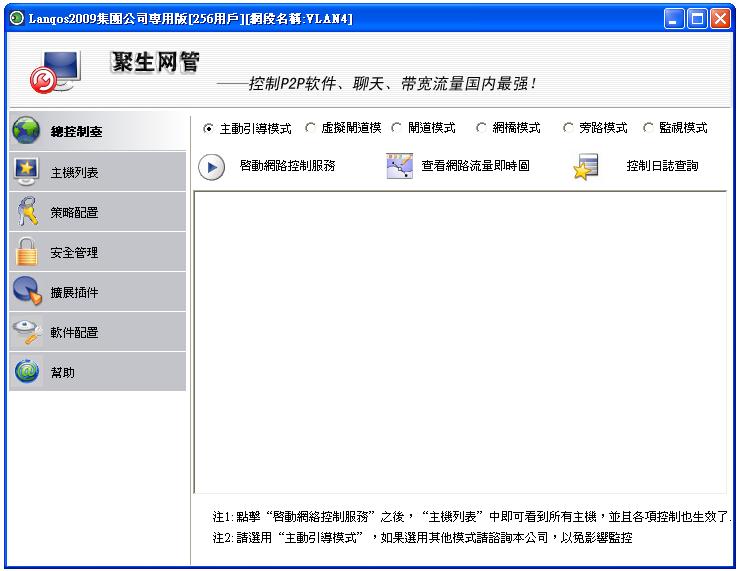Viewport: 738px width, 571px height.
Task: Select 旁路模式 radio button
Action: 568,128
